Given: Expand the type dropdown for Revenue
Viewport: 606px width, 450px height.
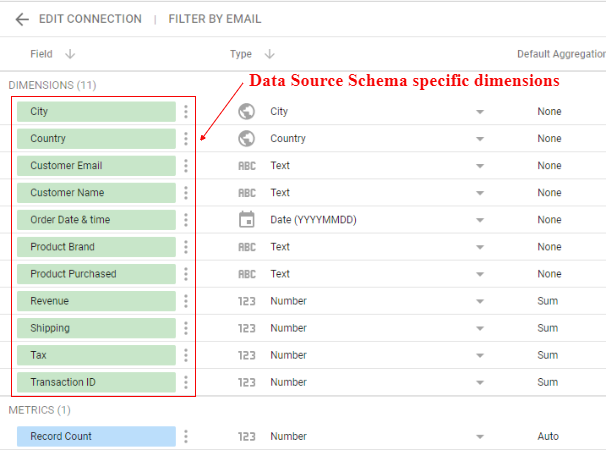Looking at the screenshot, I should [x=480, y=301].
